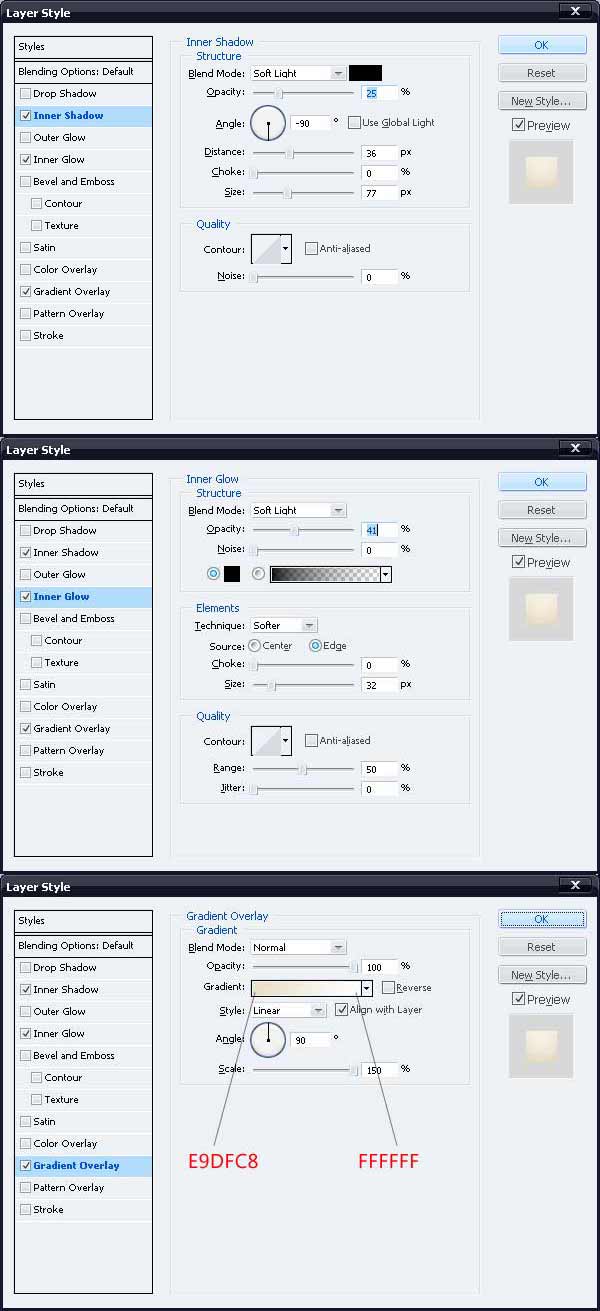Viewport: 600px width, 1311px height.
Task: Click the Inner Shadow Angle value field
Action: pyautogui.click(x=310, y=123)
